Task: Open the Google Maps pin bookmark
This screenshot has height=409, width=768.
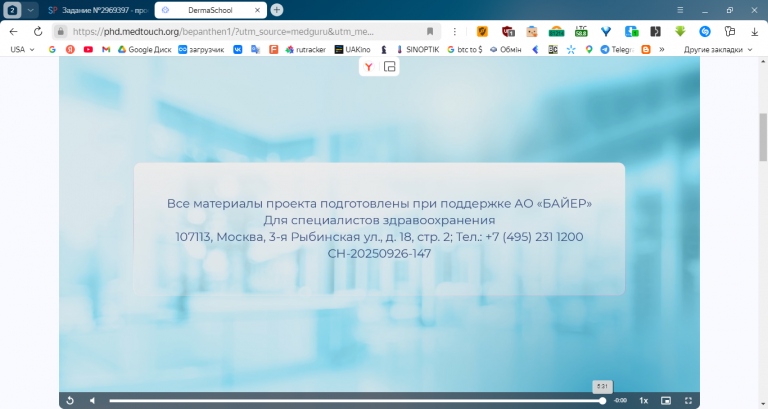Action: 589,49
